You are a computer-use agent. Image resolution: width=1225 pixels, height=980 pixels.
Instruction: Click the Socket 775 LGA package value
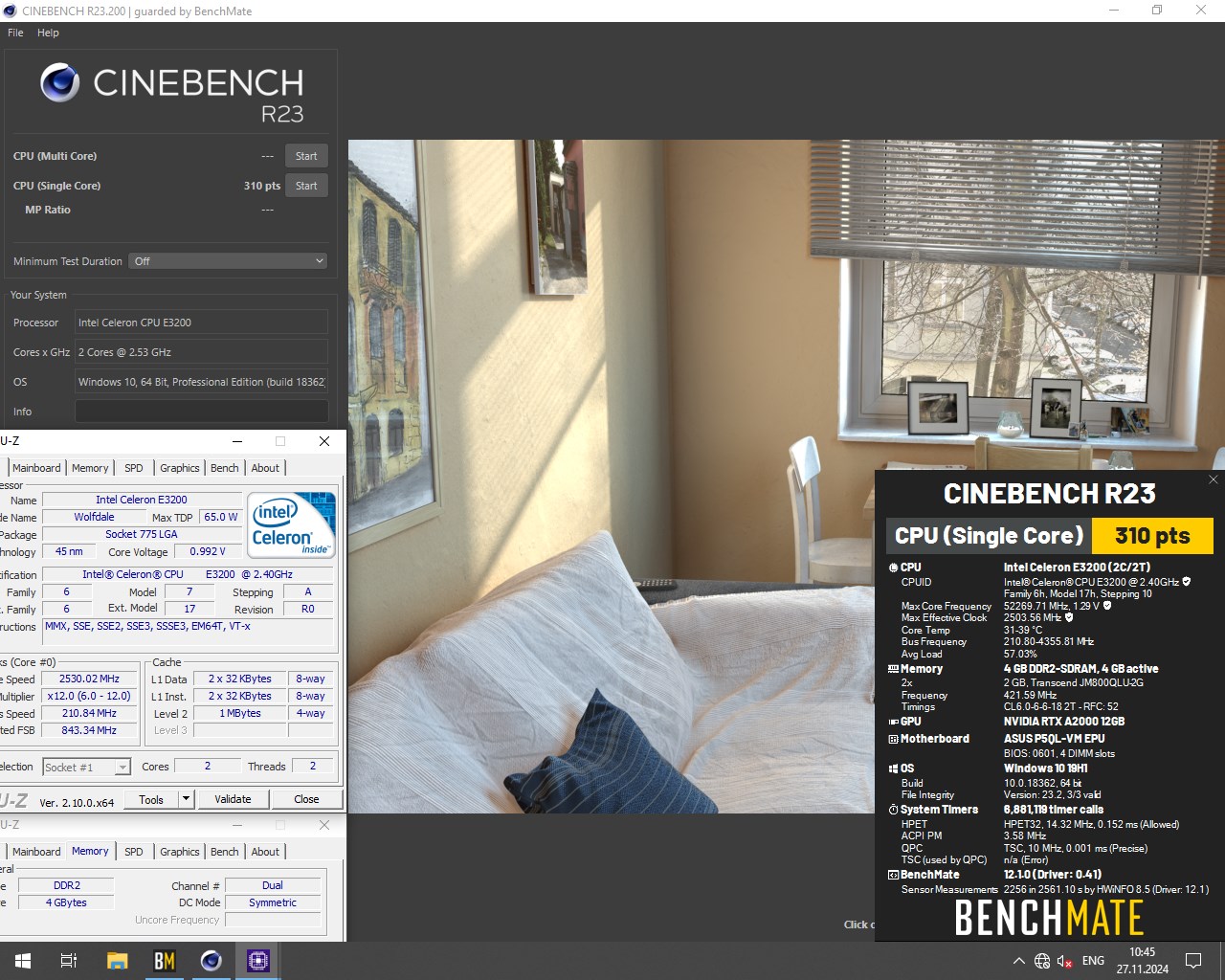pos(142,534)
